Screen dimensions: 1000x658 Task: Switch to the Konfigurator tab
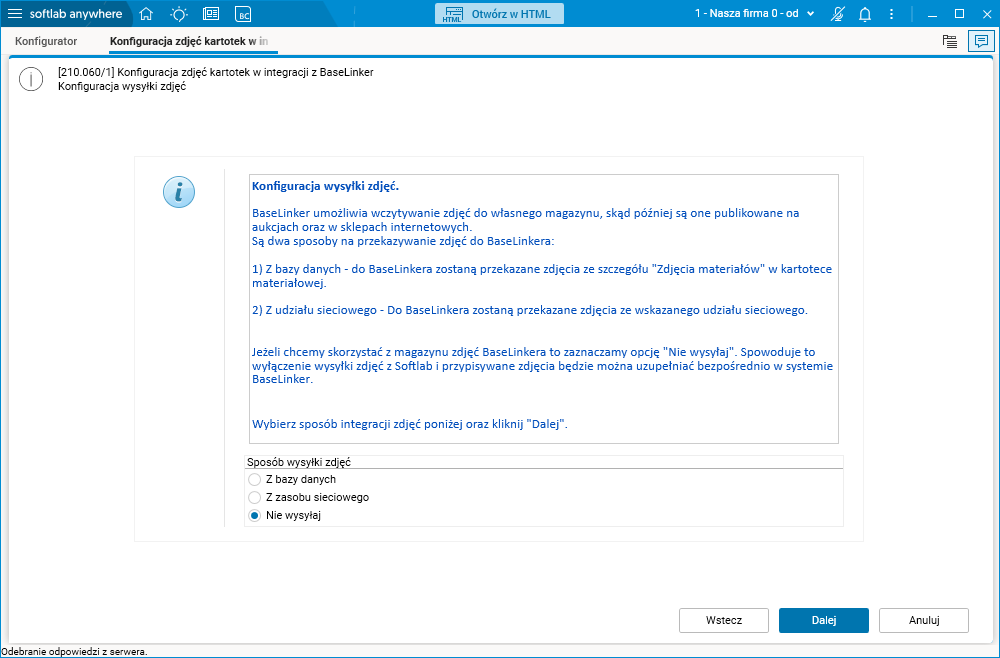click(46, 41)
